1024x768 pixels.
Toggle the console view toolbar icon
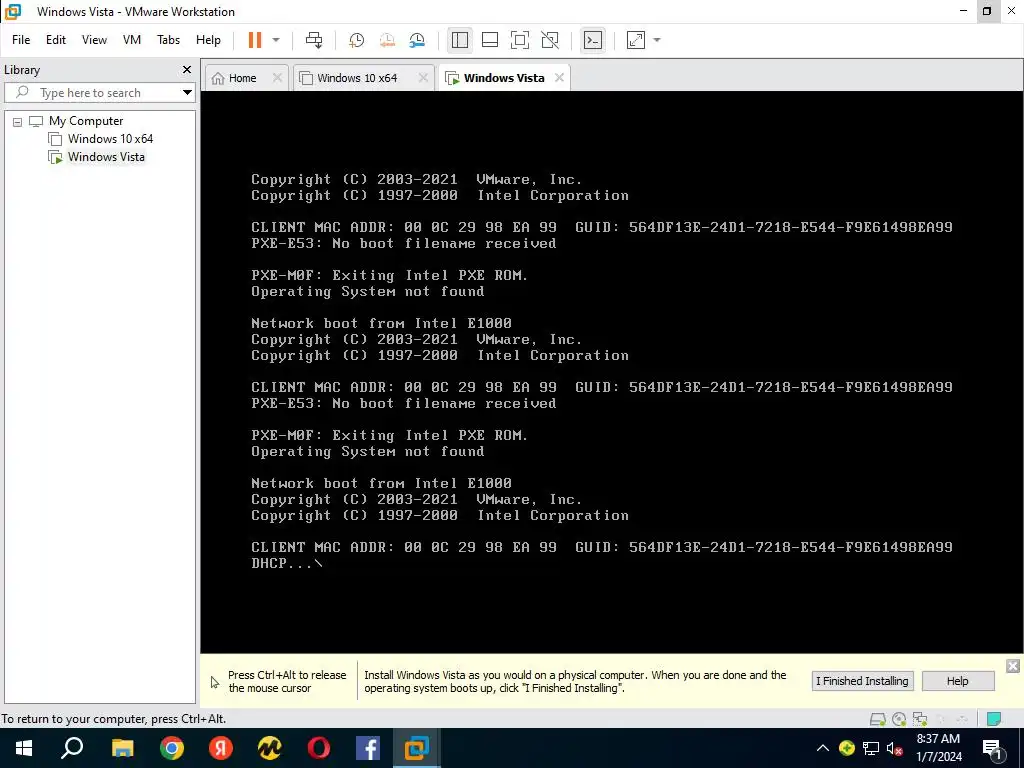click(x=593, y=40)
